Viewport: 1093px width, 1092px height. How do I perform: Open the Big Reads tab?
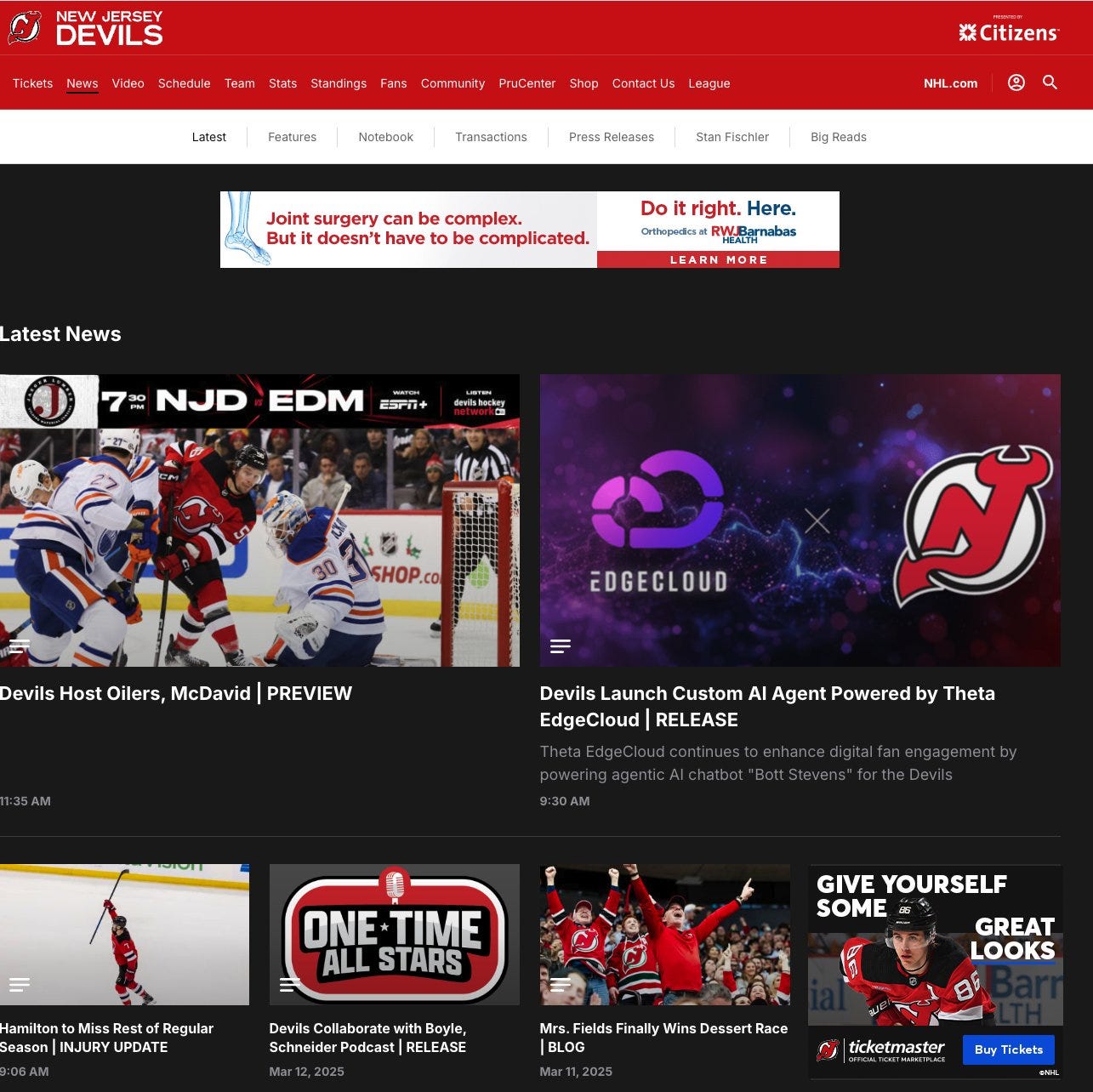[x=839, y=137]
